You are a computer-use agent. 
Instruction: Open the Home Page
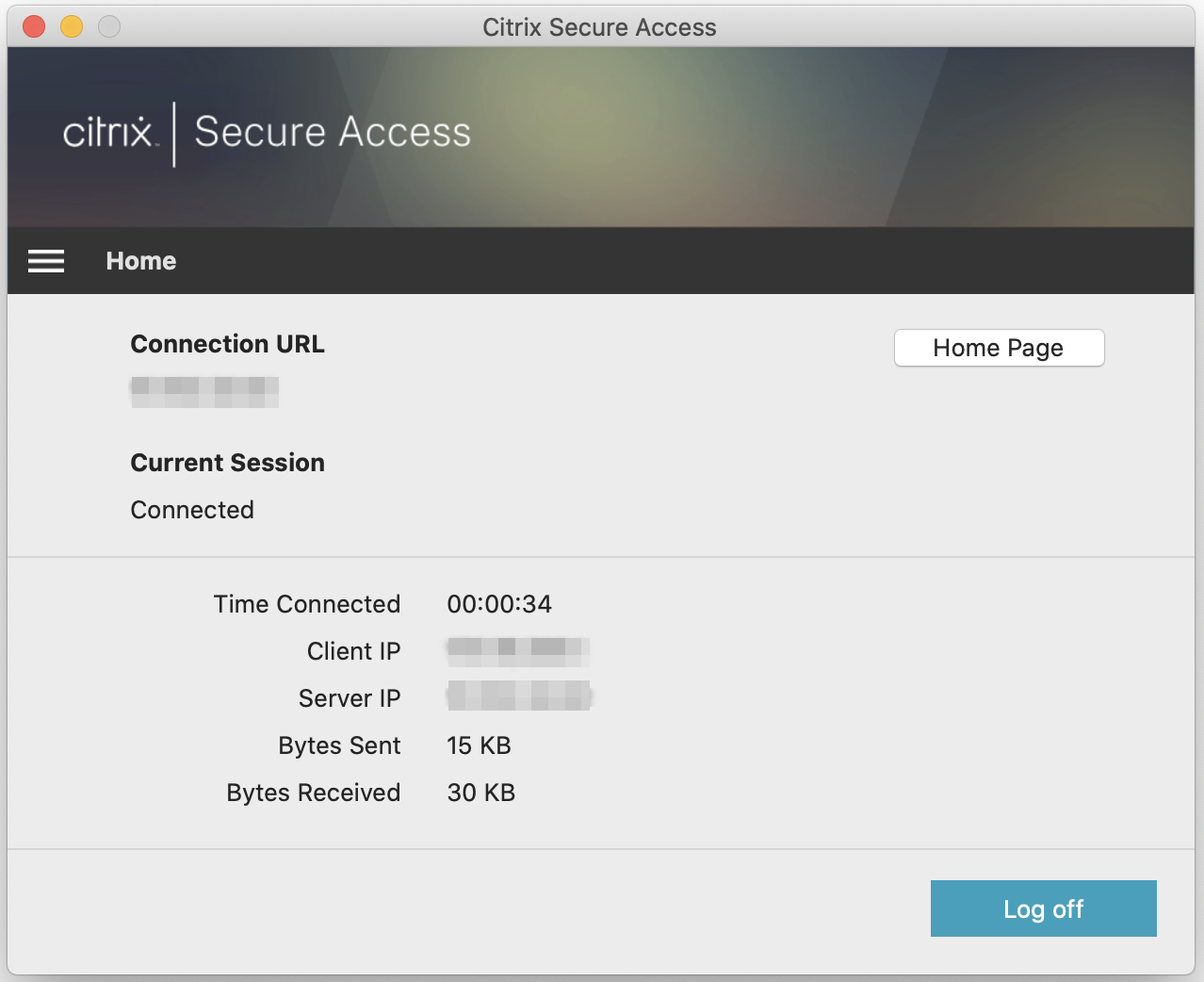(x=999, y=348)
